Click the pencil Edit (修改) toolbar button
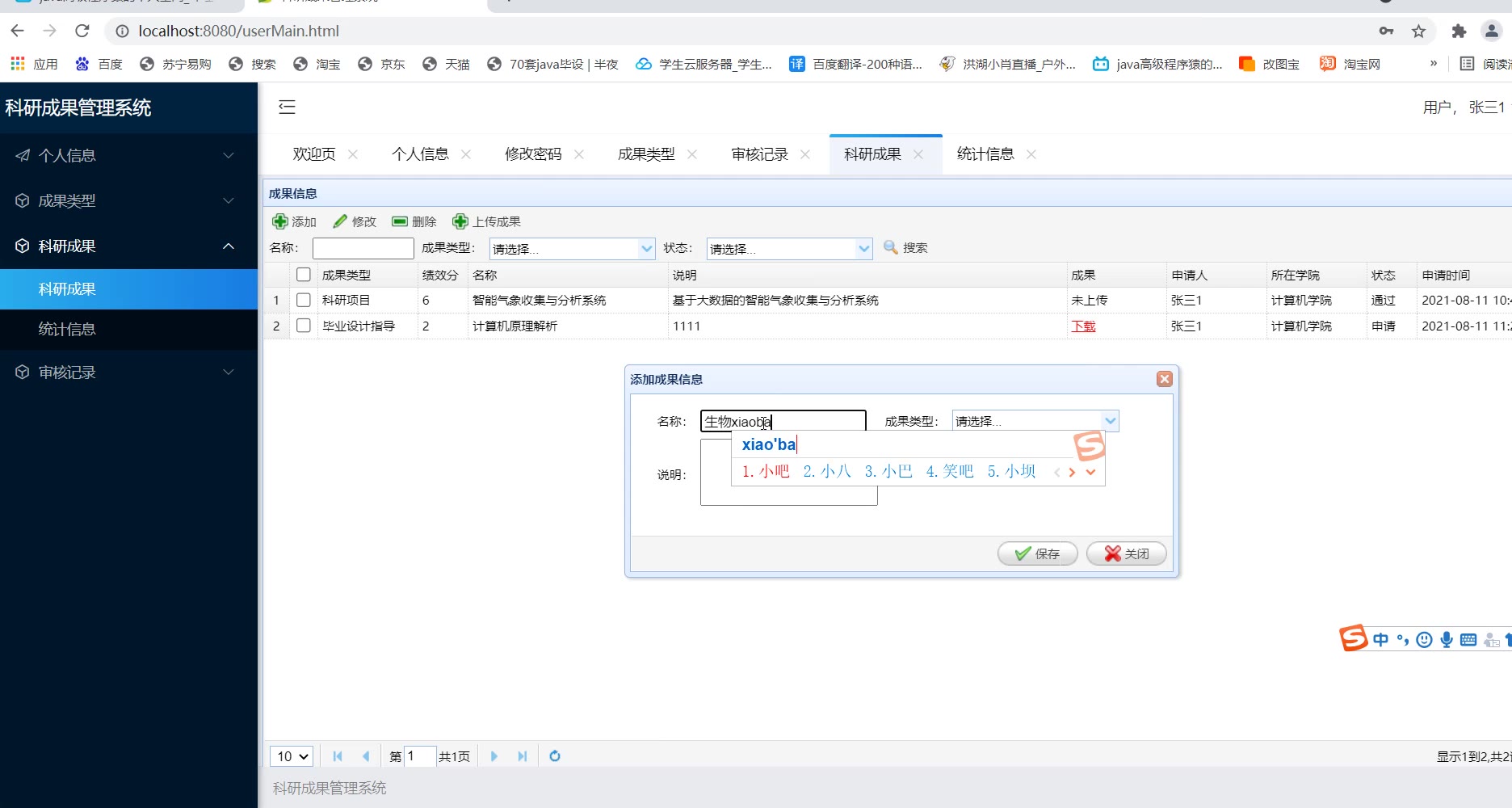 [355, 221]
